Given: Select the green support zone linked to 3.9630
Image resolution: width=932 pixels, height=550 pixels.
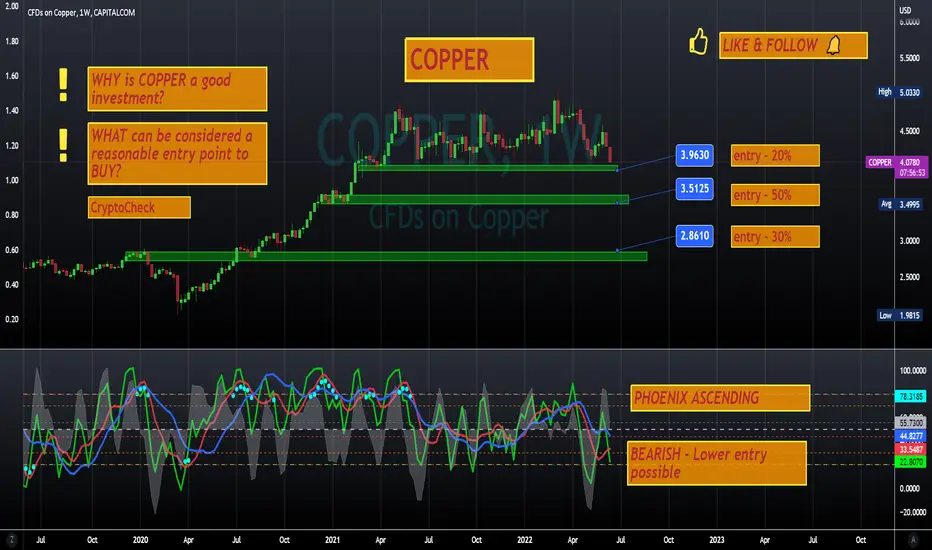Looking at the screenshot, I should (487, 168).
